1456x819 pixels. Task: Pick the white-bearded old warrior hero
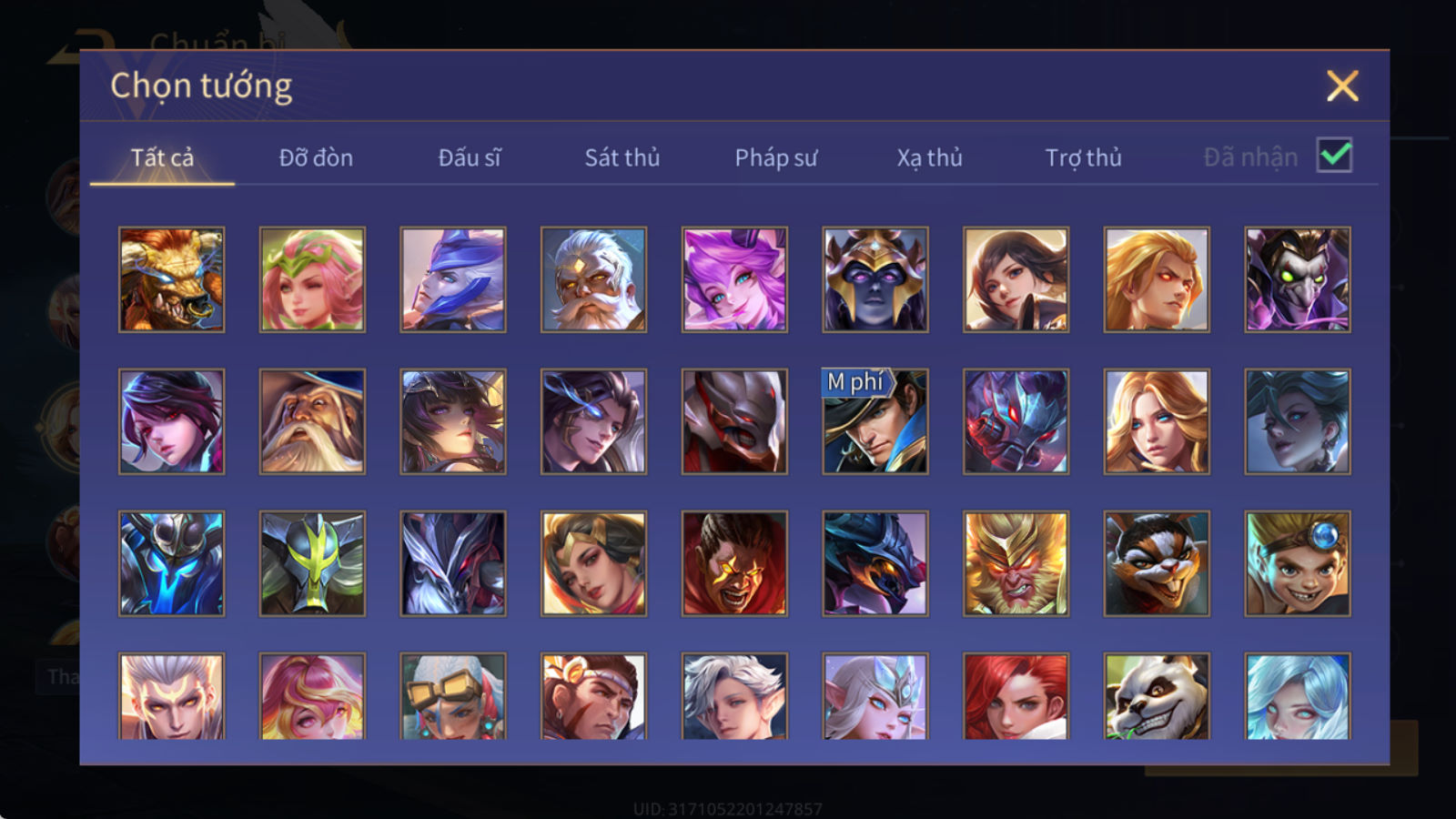point(593,279)
